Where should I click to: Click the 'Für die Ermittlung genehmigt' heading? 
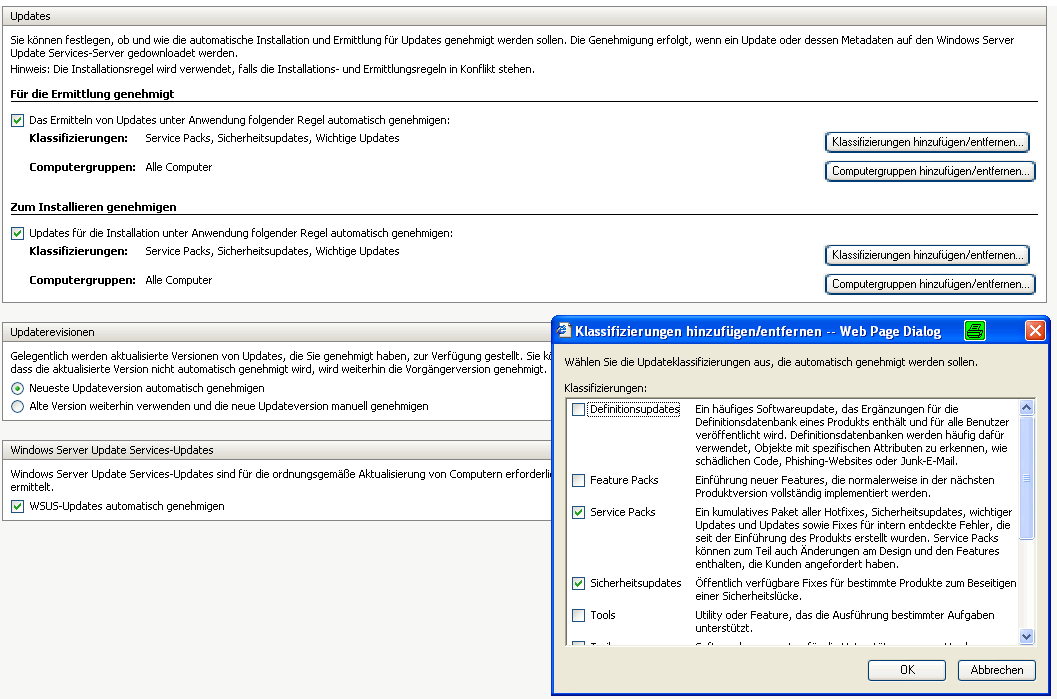tap(92, 94)
